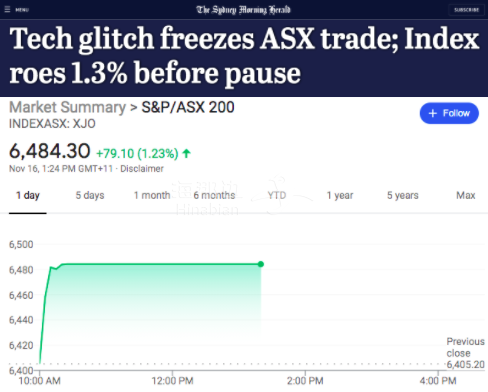This screenshot has width=488, height=392.
Task: Click the plus icon in Follow button
Action: [433, 113]
